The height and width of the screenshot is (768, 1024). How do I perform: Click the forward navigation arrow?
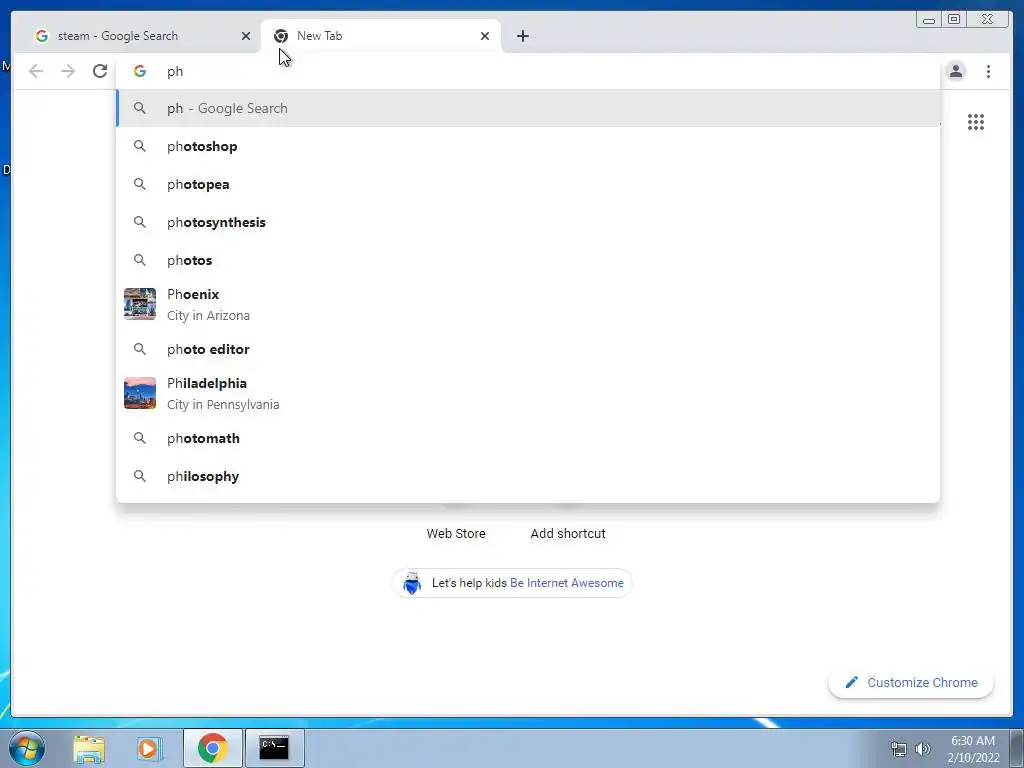click(68, 71)
